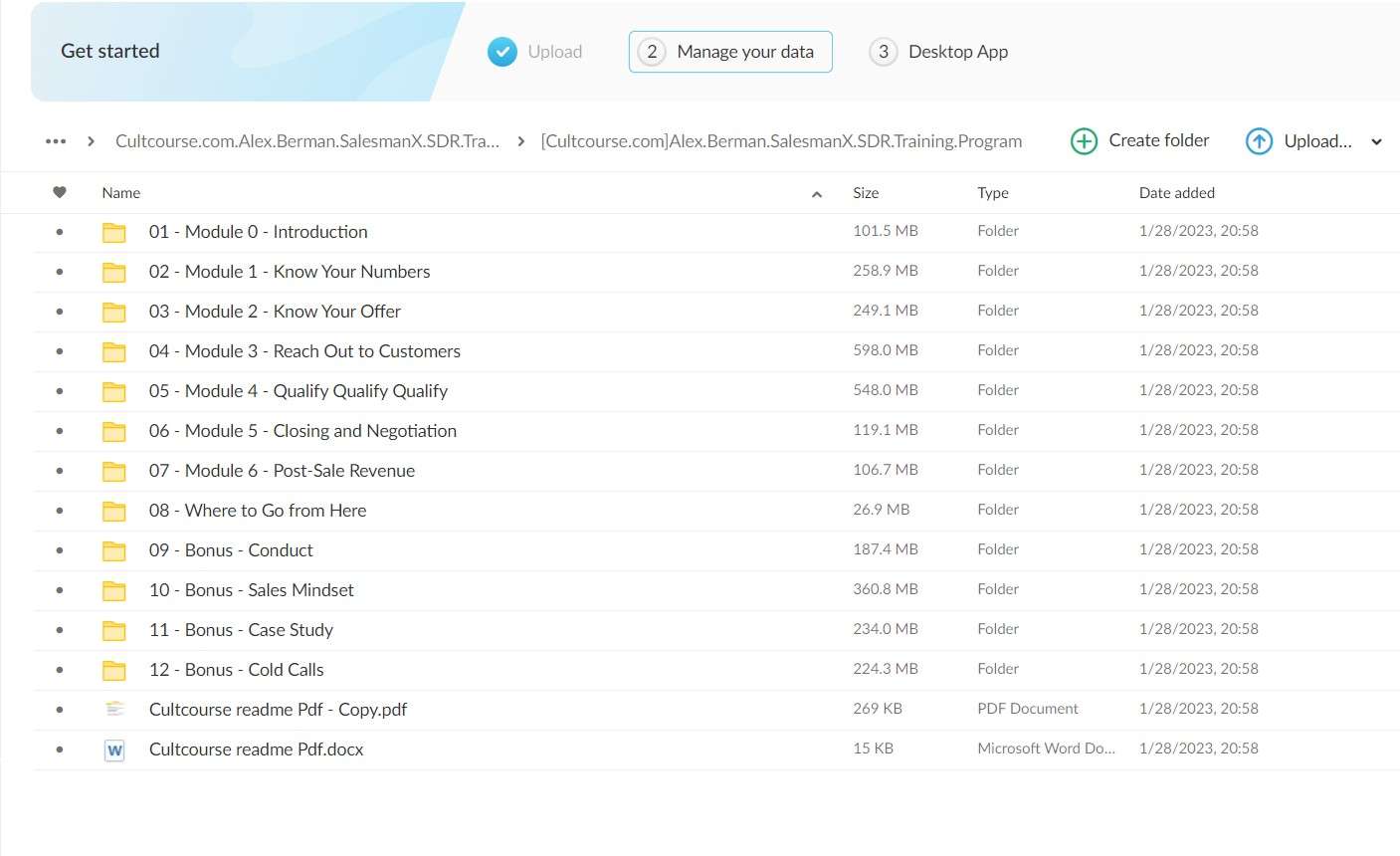This screenshot has width=1400, height=856.
Task: Expand the breadcrumb ellipsis for hidden paths
Action: click(56, 141)
